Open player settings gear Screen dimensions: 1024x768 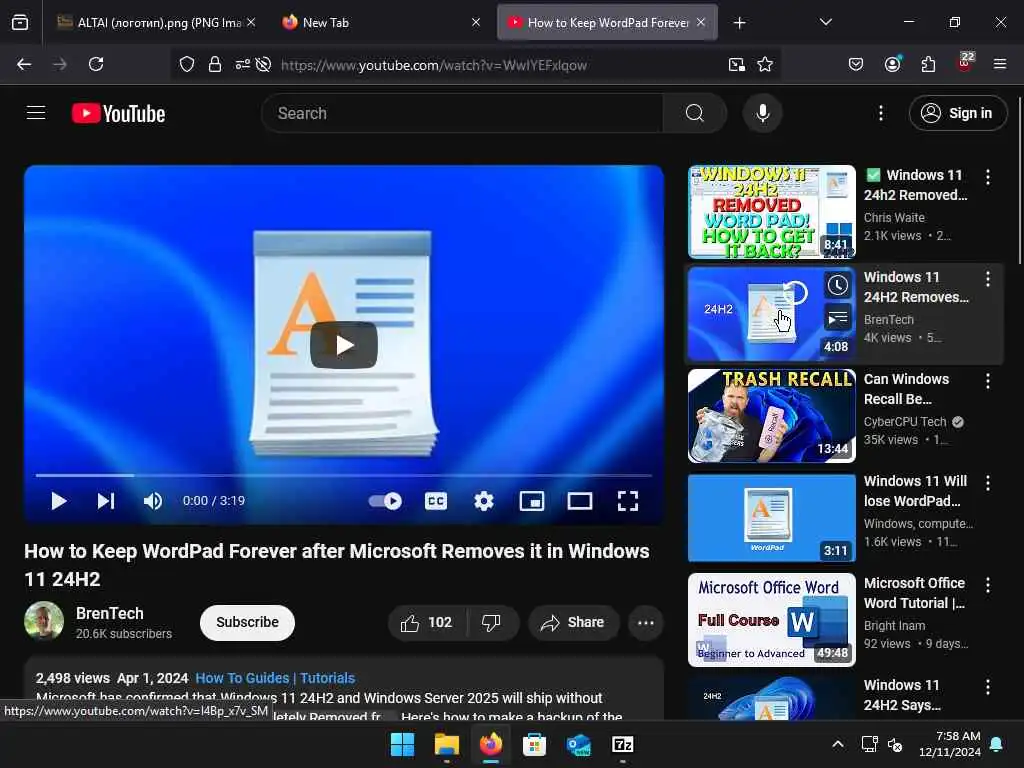coord(484,501)
